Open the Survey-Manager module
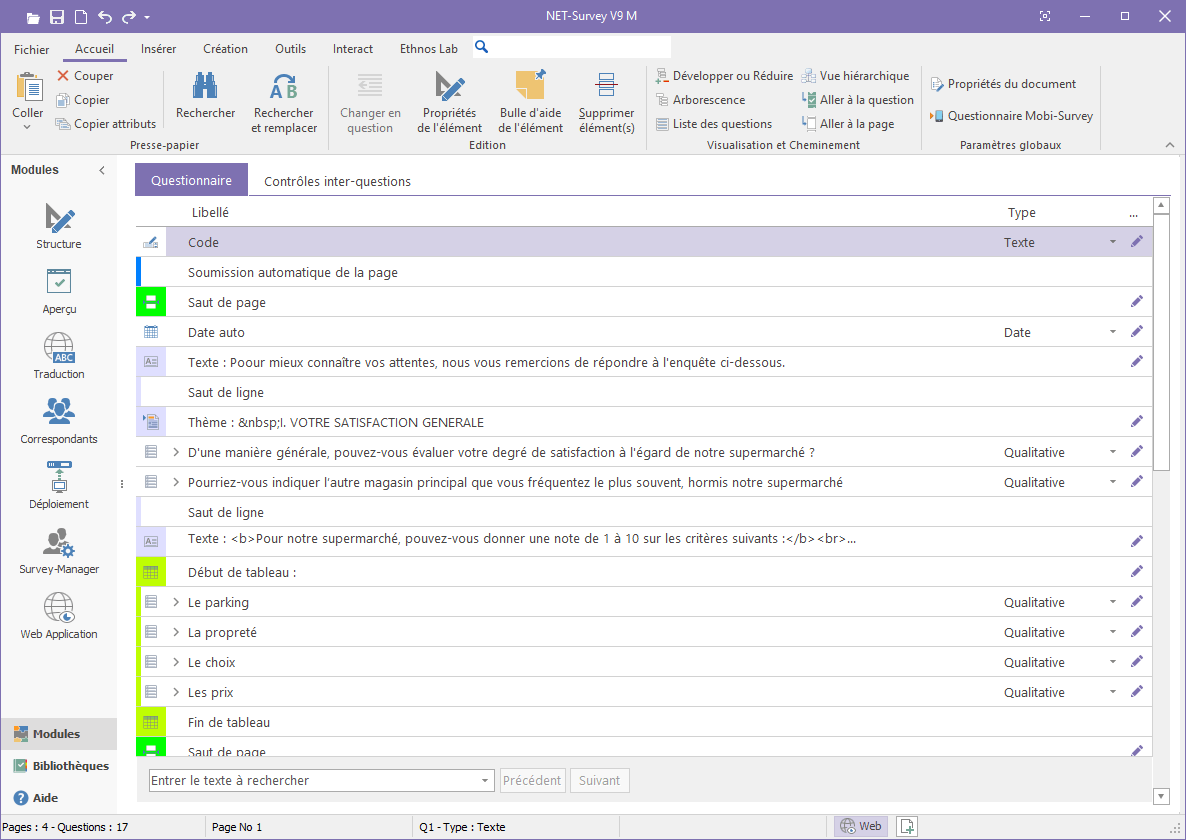Image resolution: width=1186 pixels, height=840 pixels. coord(59,551)
